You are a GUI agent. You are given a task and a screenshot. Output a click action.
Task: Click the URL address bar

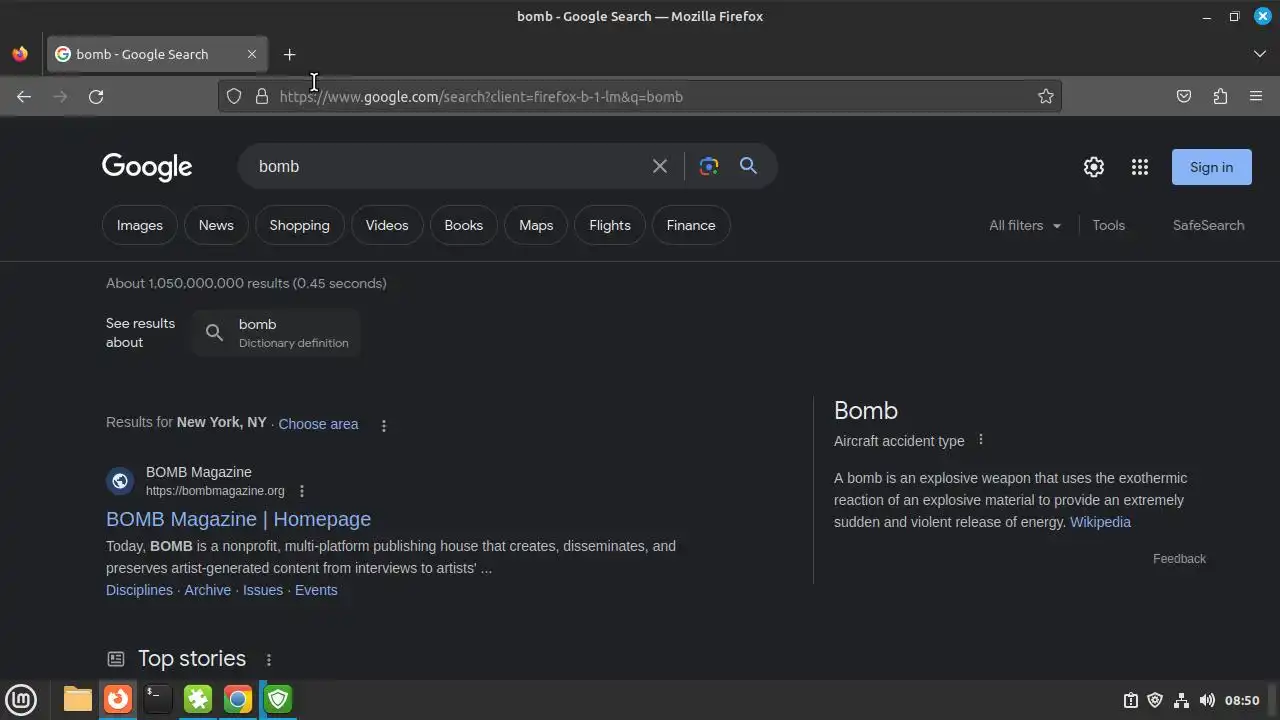click(x=640, y=96)
